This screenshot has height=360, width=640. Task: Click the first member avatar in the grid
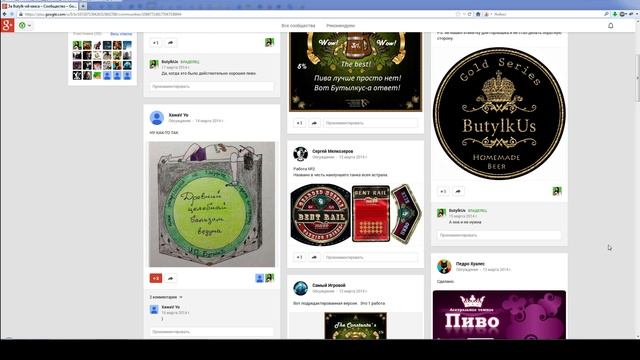(77, 45)
